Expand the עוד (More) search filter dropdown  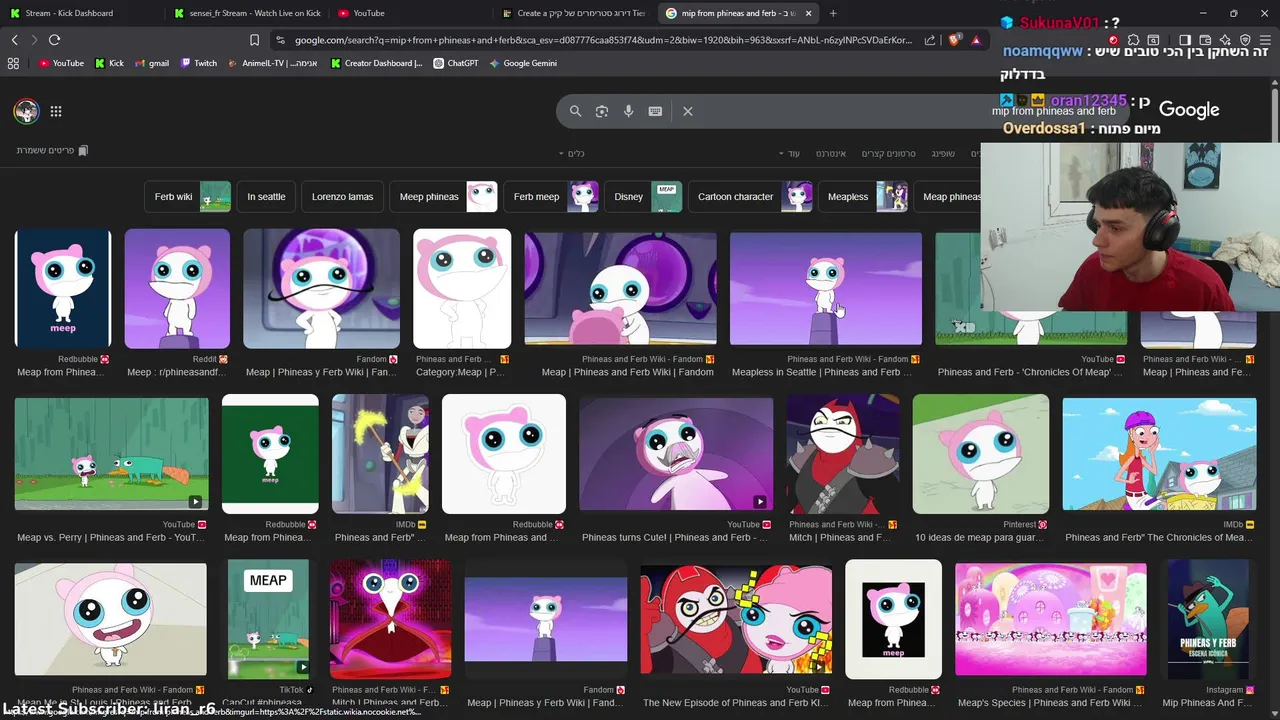[x=789, y=153]
